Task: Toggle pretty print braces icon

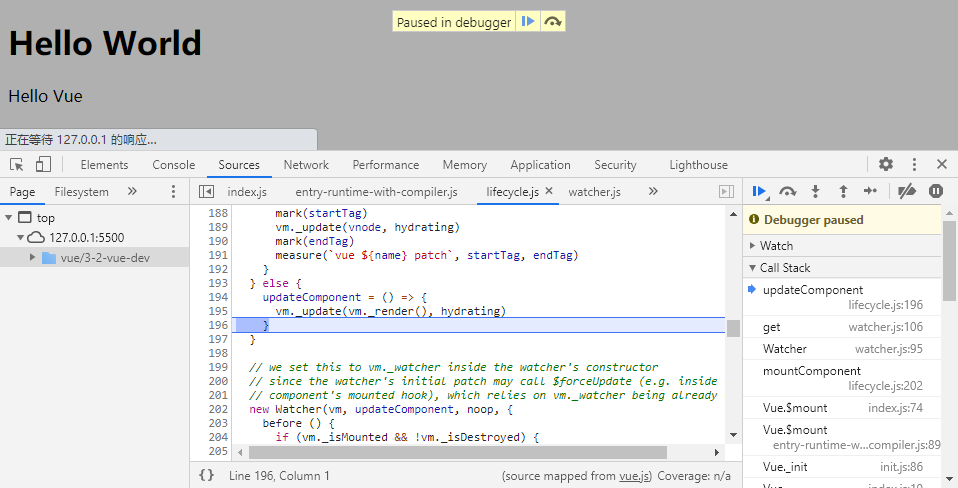Action: 207,475
